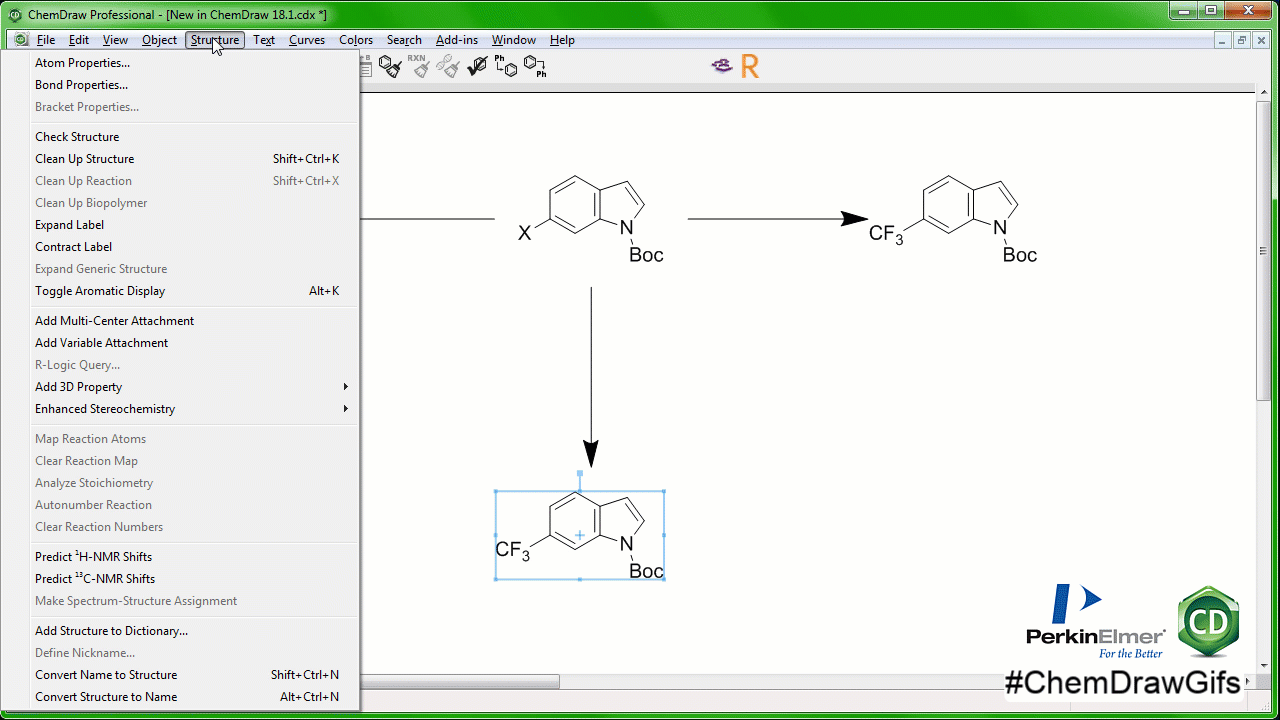Open Atom Properties dialog entry
The height and width of the screenshot is (720, 1280).
coord(82,63)
